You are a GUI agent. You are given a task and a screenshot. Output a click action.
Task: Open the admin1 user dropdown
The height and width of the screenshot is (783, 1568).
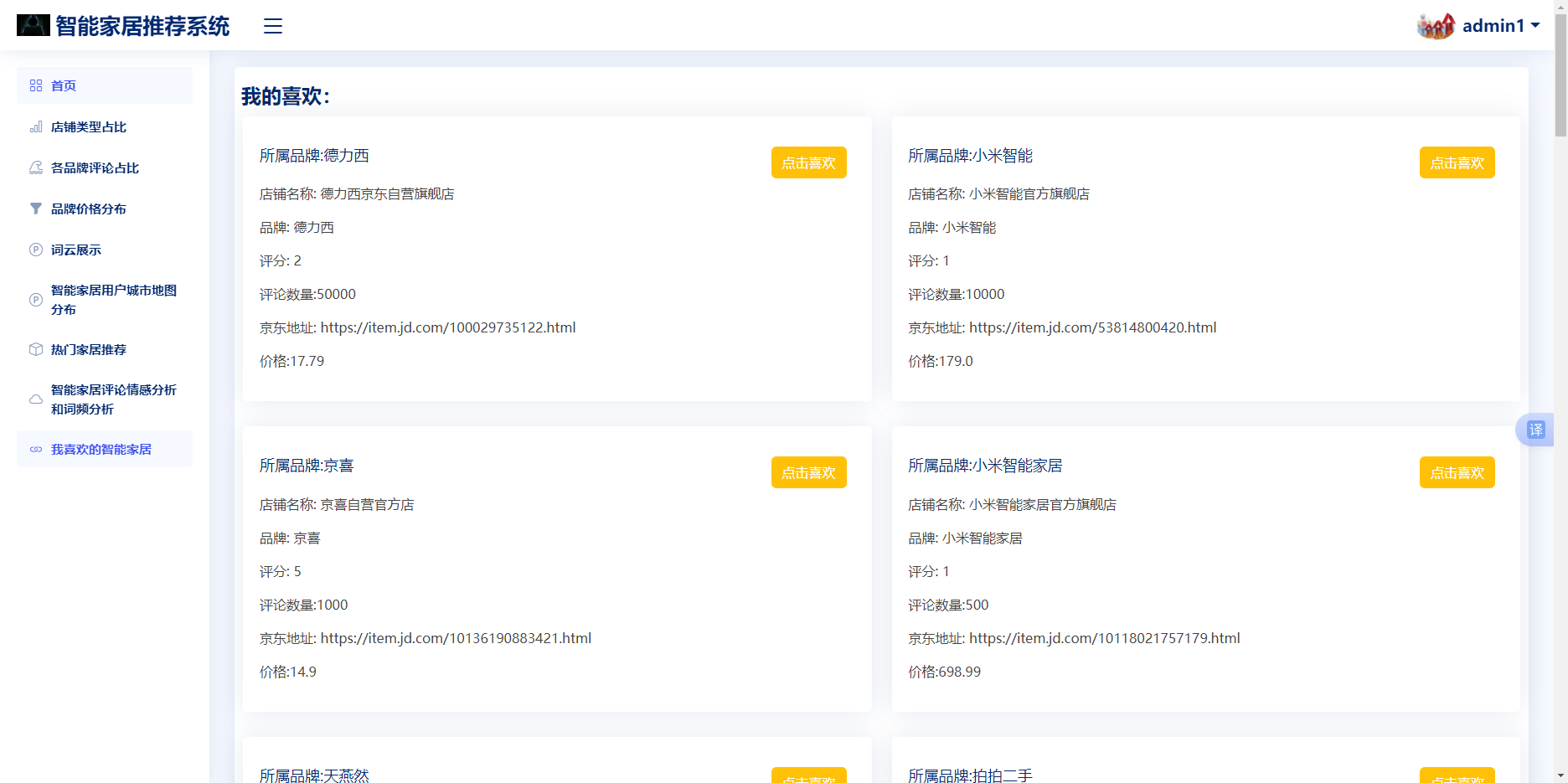click(x=1501, y=26)
